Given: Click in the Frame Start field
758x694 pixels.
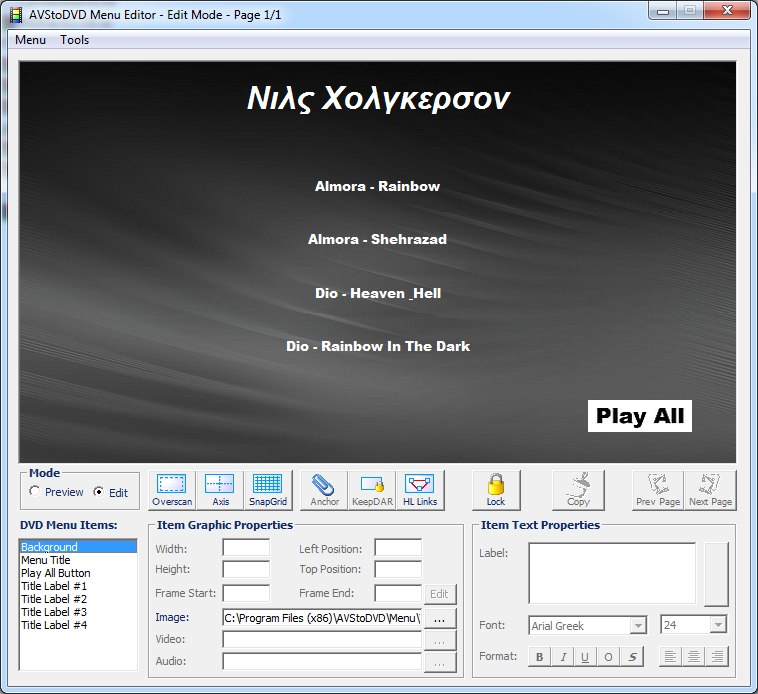Looking at the screenshot, I should click(246, 593).
